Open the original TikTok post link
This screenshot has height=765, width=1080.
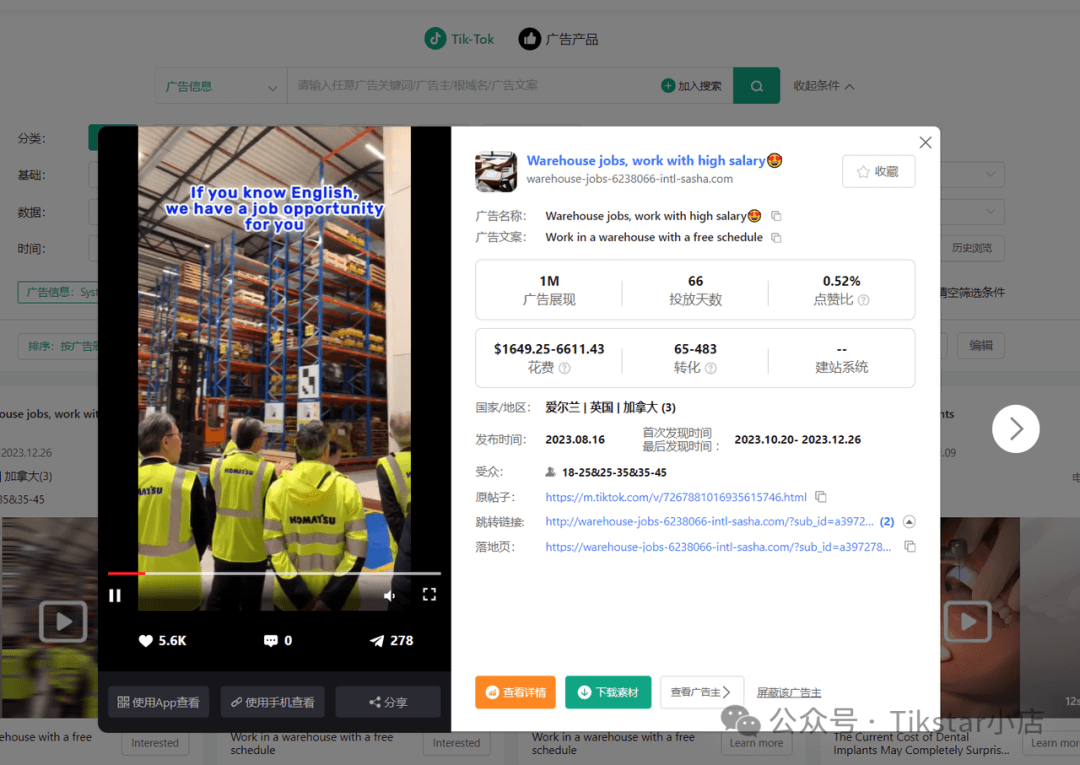pyautogui.click(x=676, y=497)
